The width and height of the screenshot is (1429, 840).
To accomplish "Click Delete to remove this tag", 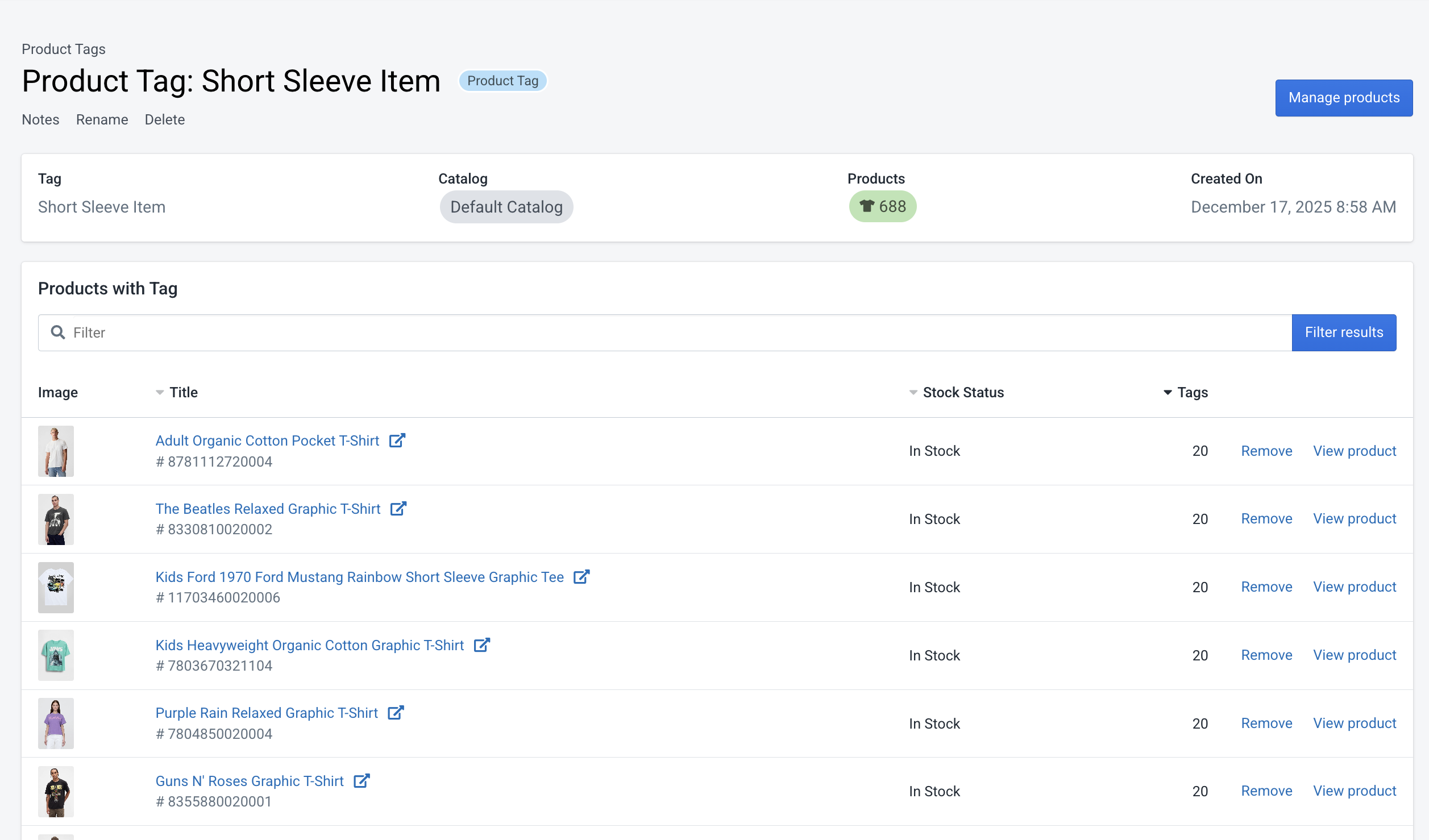I will point(165,120).
